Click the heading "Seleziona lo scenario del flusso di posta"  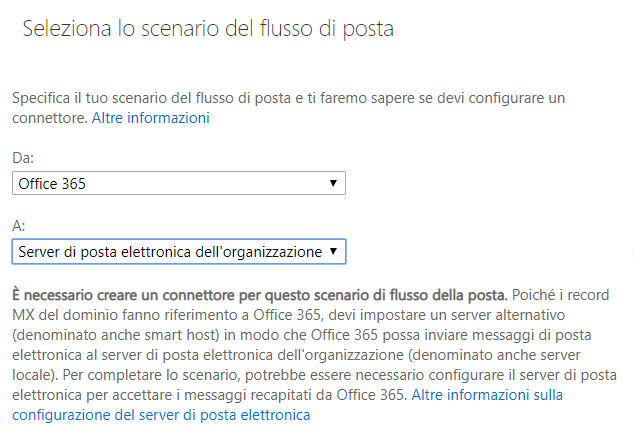click(208, 29)
